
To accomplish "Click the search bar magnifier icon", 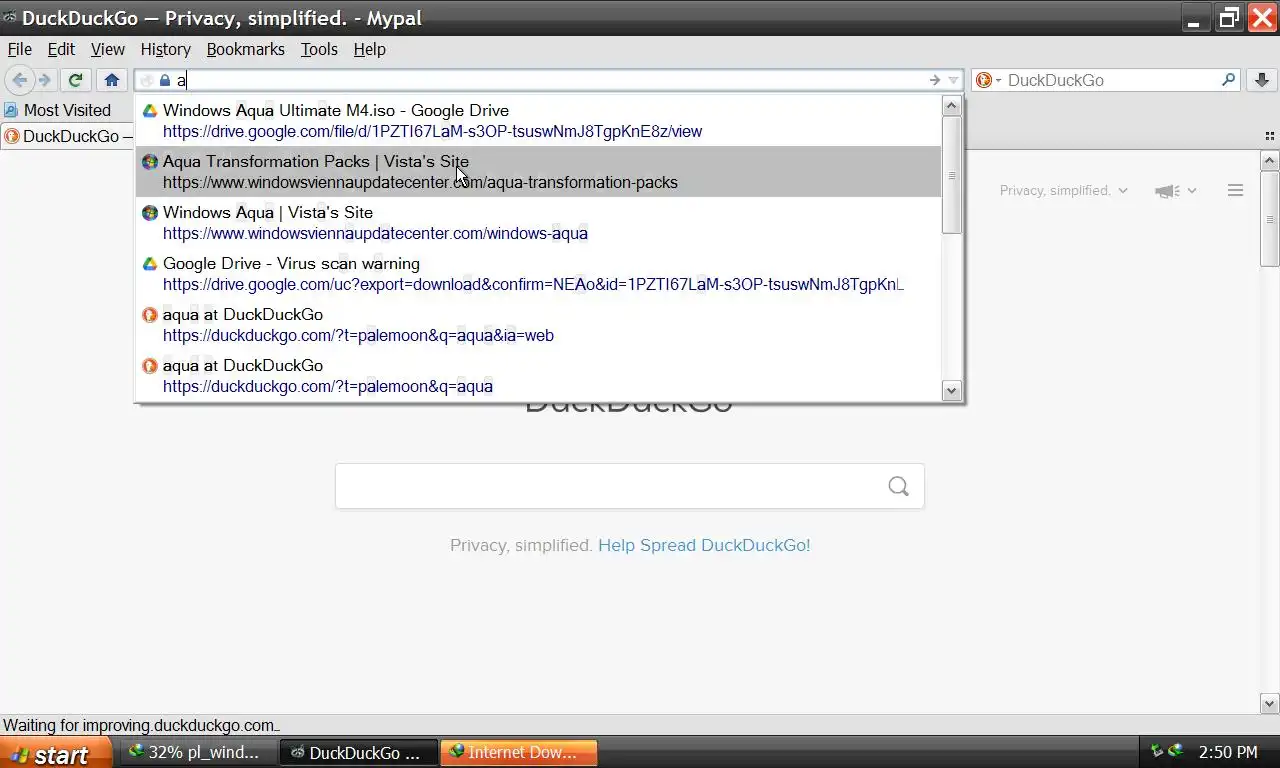I will [x=1229, y=80].
